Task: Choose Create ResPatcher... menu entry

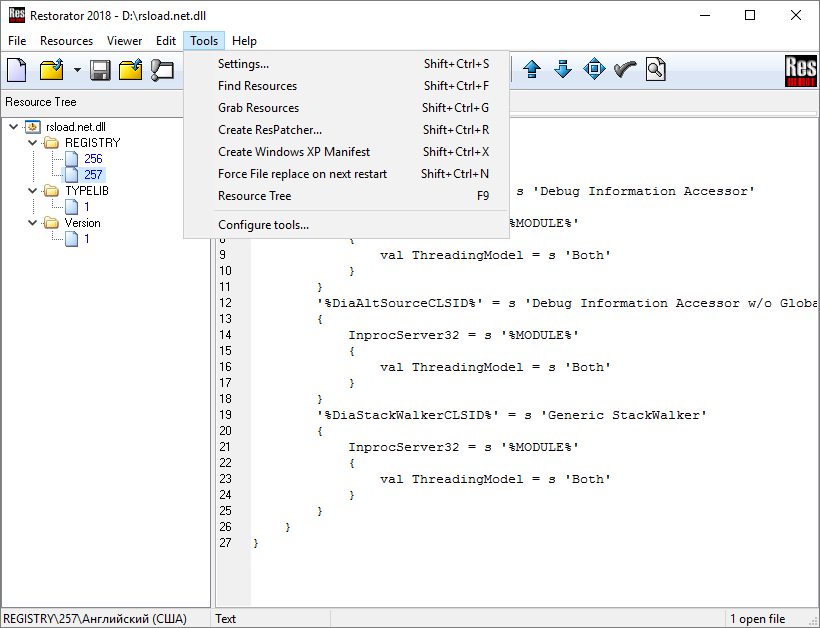Action: 347,130
